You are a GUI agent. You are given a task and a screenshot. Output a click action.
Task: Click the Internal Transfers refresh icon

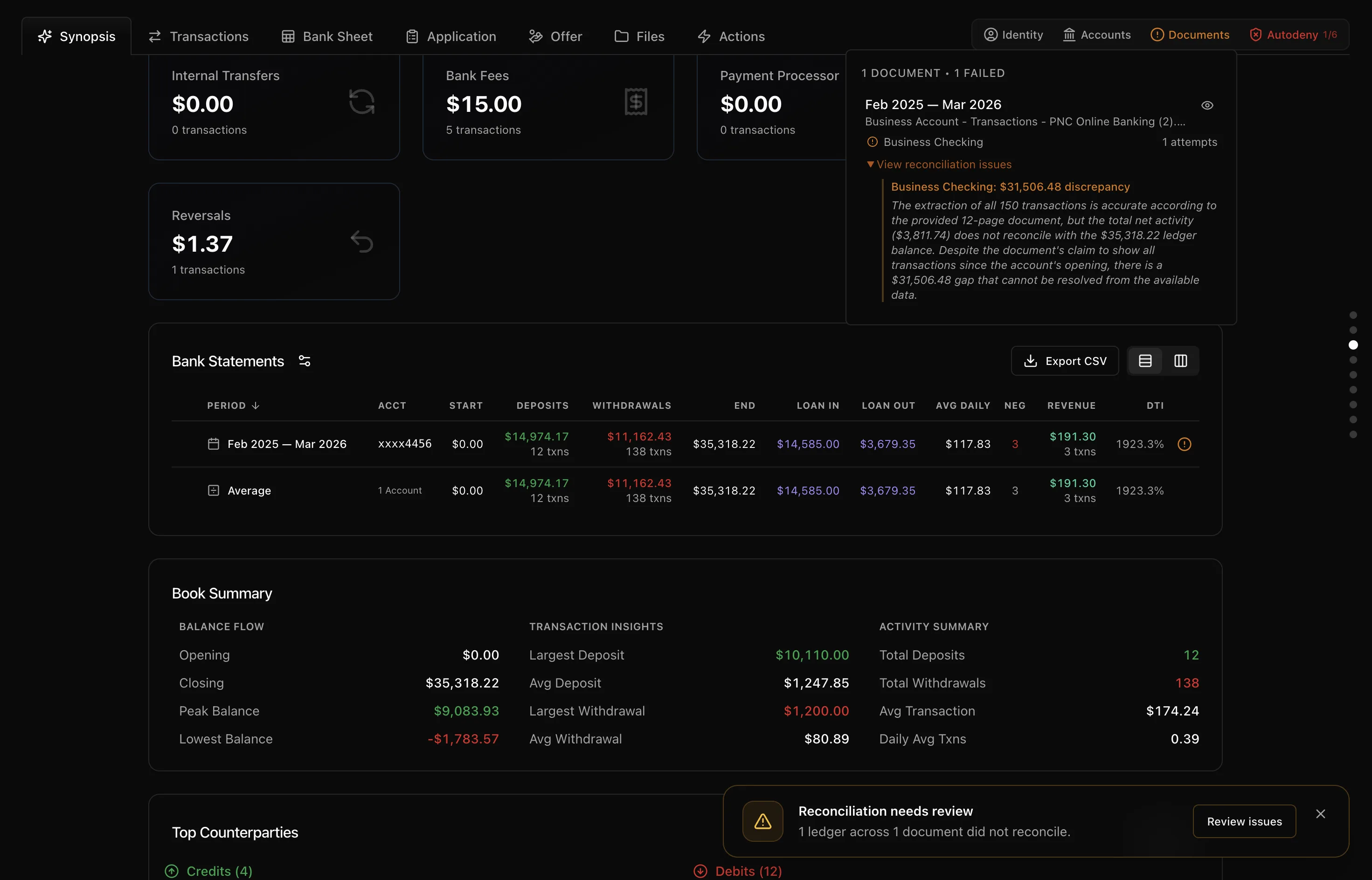point(362,102)
